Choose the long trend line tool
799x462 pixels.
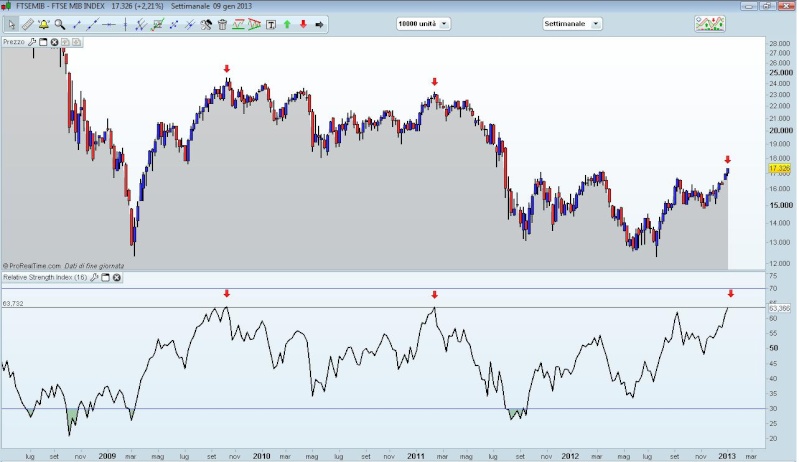92,24
